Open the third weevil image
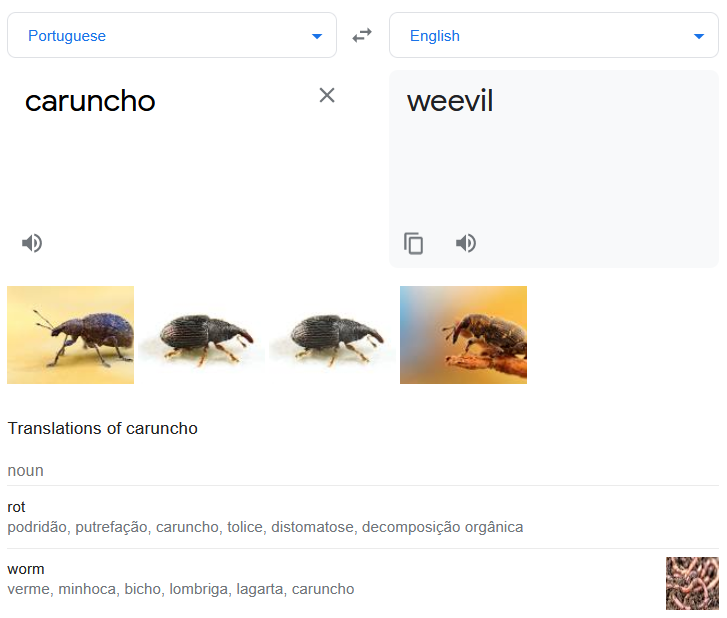Image resolution: width=727 pixels, height=618 pixels. click(332, 337)
